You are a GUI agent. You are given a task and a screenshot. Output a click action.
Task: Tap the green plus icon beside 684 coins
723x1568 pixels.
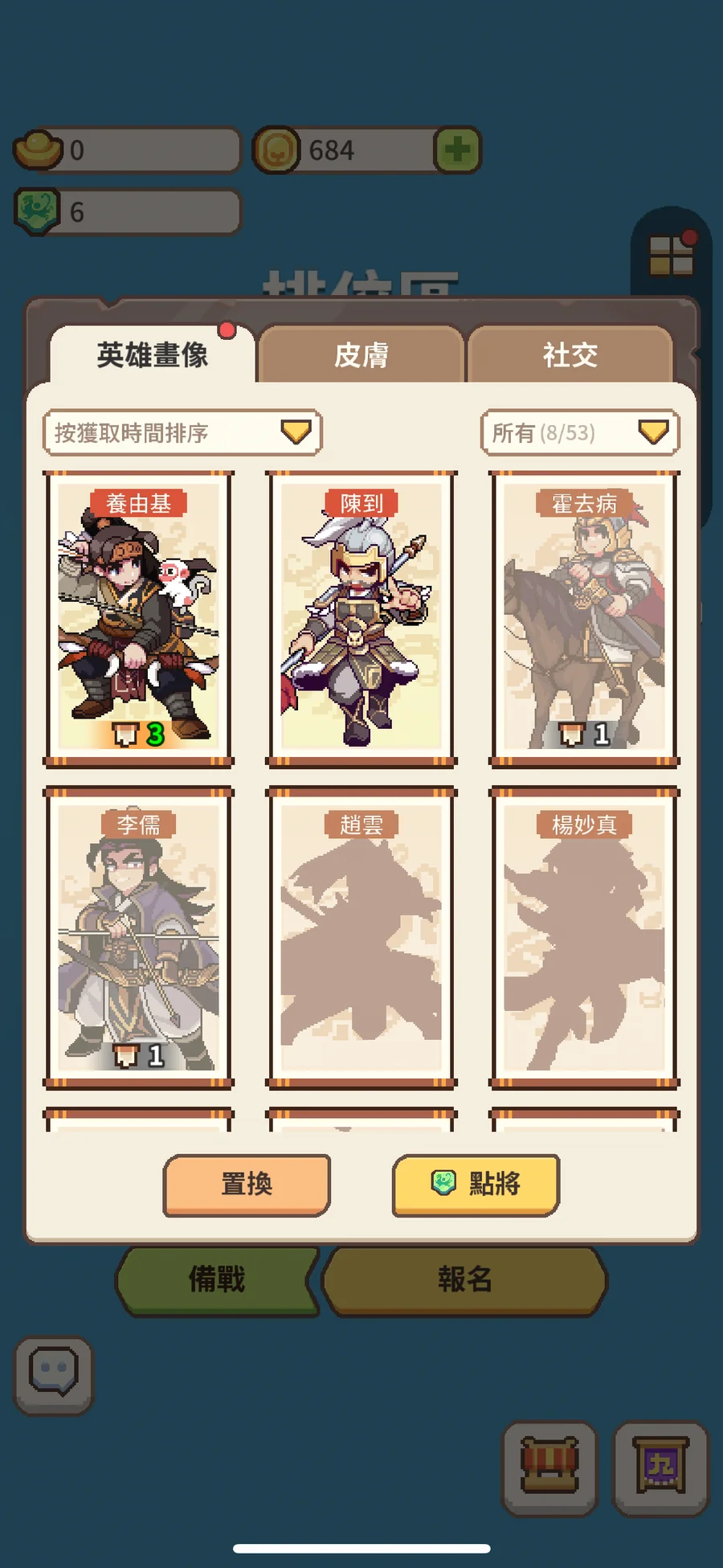(x=457, y=149)
